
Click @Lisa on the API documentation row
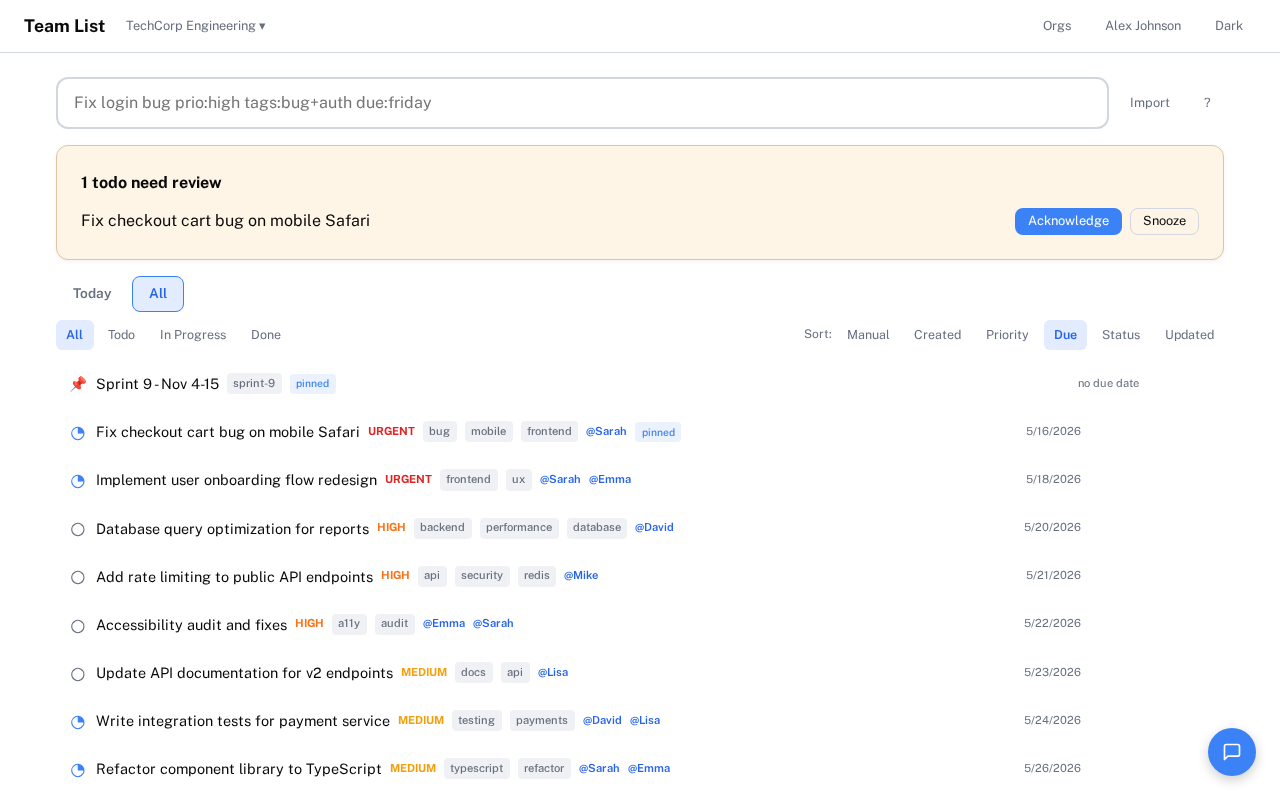tap(553, 673)
